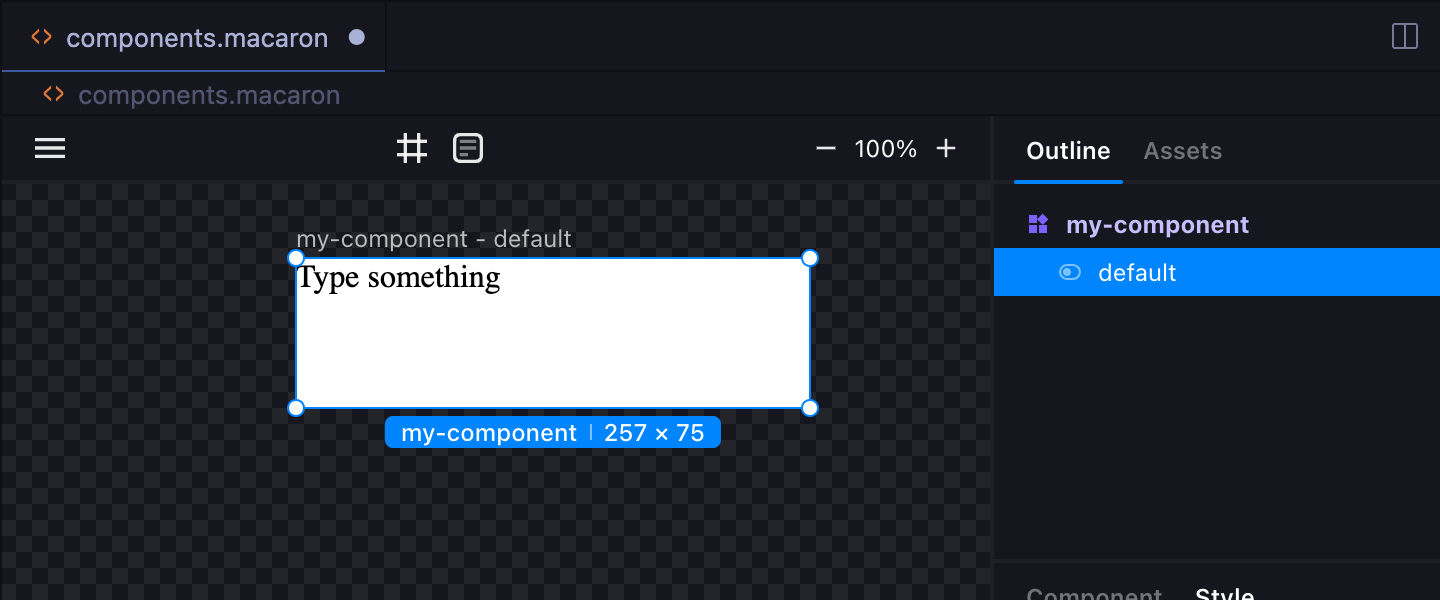Click the unsaved changes dot on tab
1440x600 pixels.
[x=357, y=38]
